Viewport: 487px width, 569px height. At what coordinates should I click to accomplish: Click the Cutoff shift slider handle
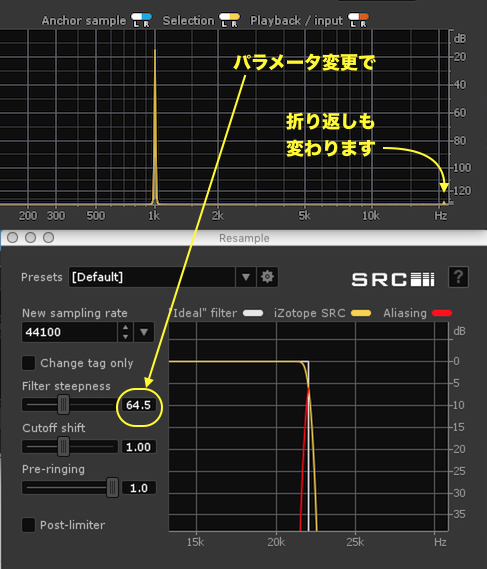tap(64, 447)
